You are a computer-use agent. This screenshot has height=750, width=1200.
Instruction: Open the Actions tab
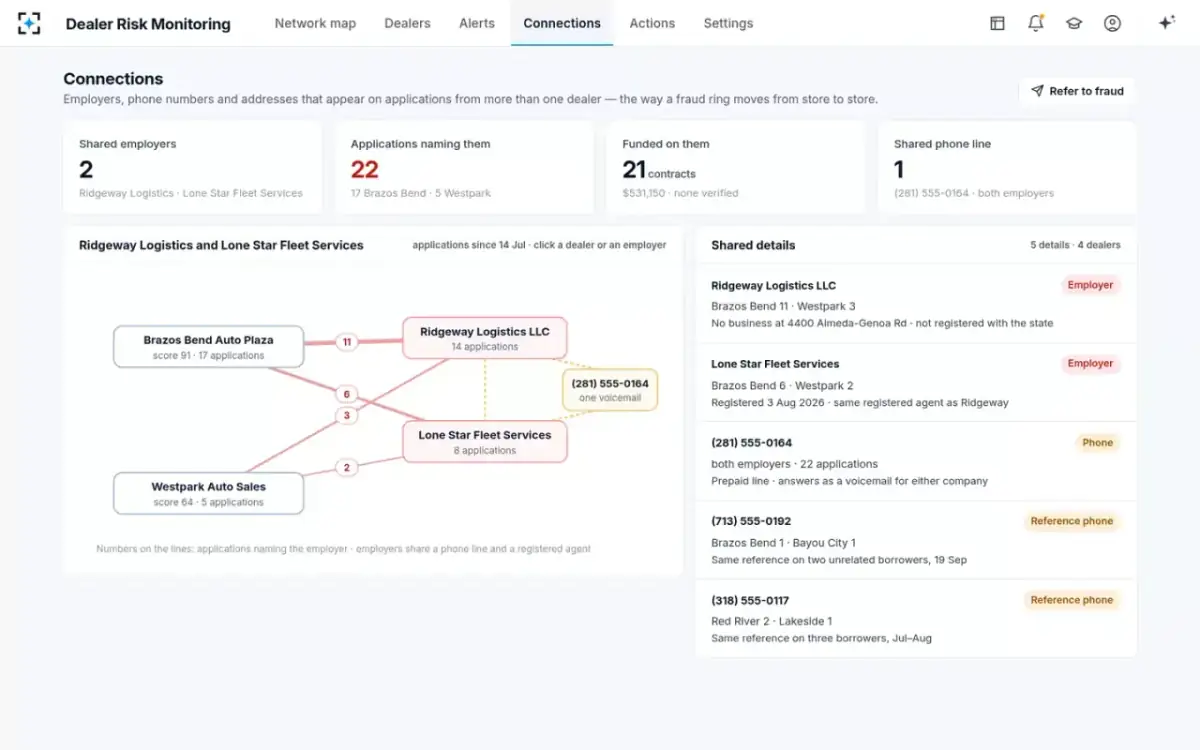(x=652, y=23)
